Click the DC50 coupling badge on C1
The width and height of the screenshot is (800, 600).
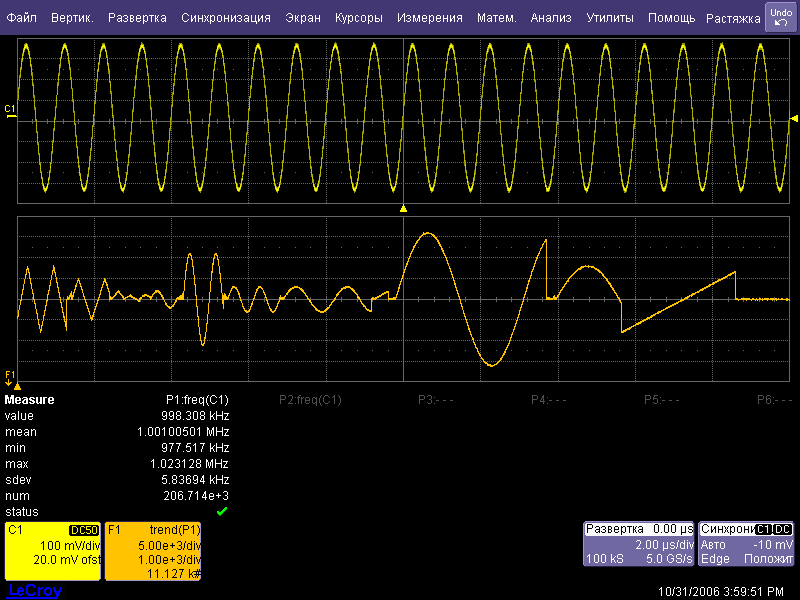tap(82, 530)
